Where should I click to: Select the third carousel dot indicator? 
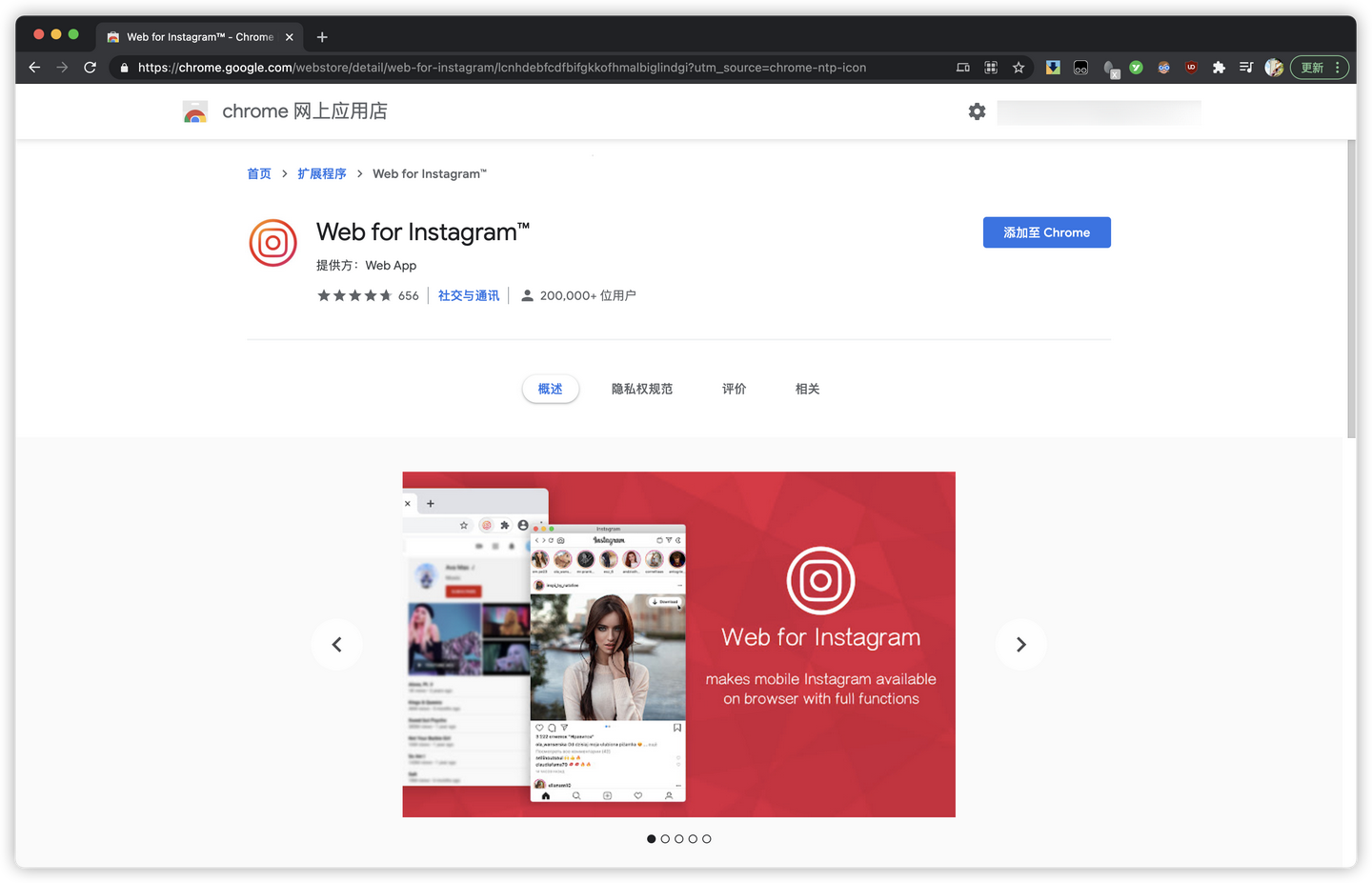click(x=678, y=838)
